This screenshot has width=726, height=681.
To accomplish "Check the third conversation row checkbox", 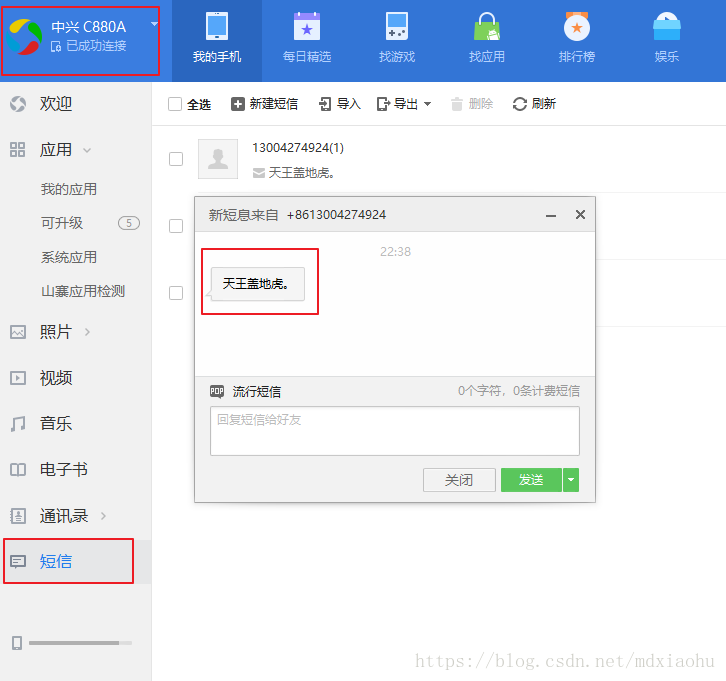I will [x=175, y=293].
